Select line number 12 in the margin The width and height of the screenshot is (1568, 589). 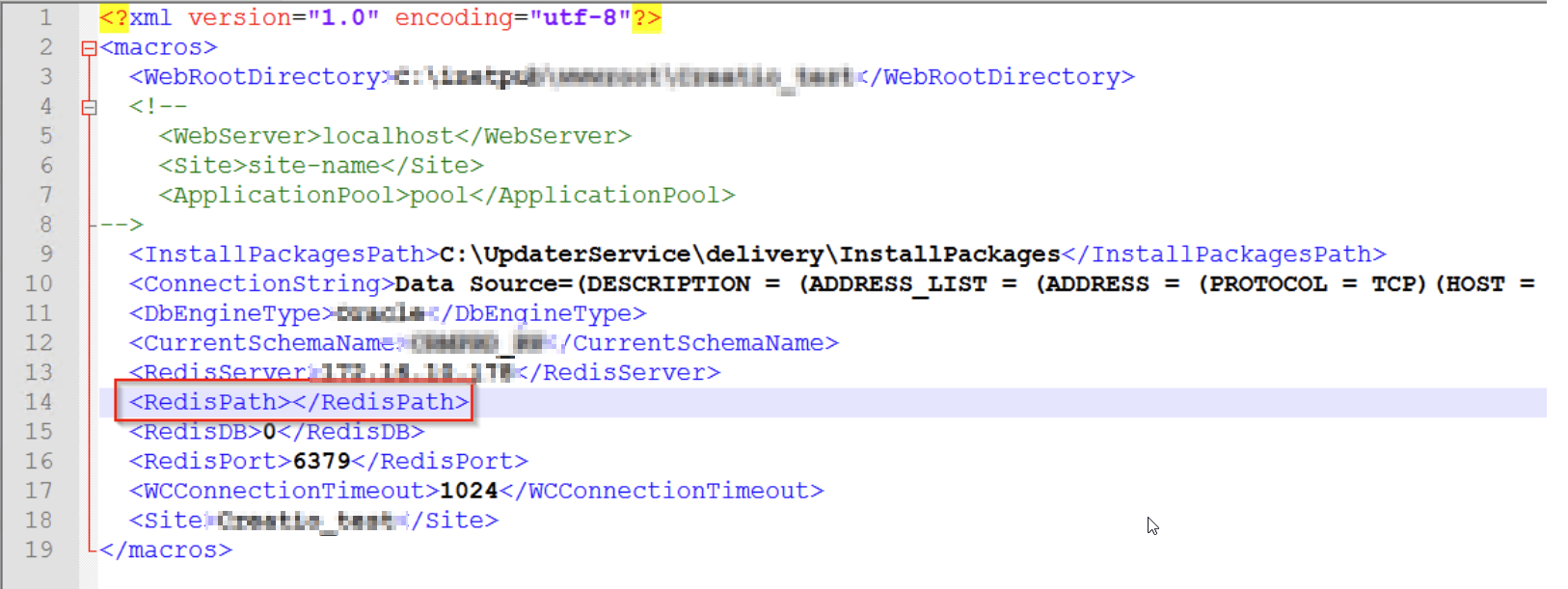click(39, 343)
